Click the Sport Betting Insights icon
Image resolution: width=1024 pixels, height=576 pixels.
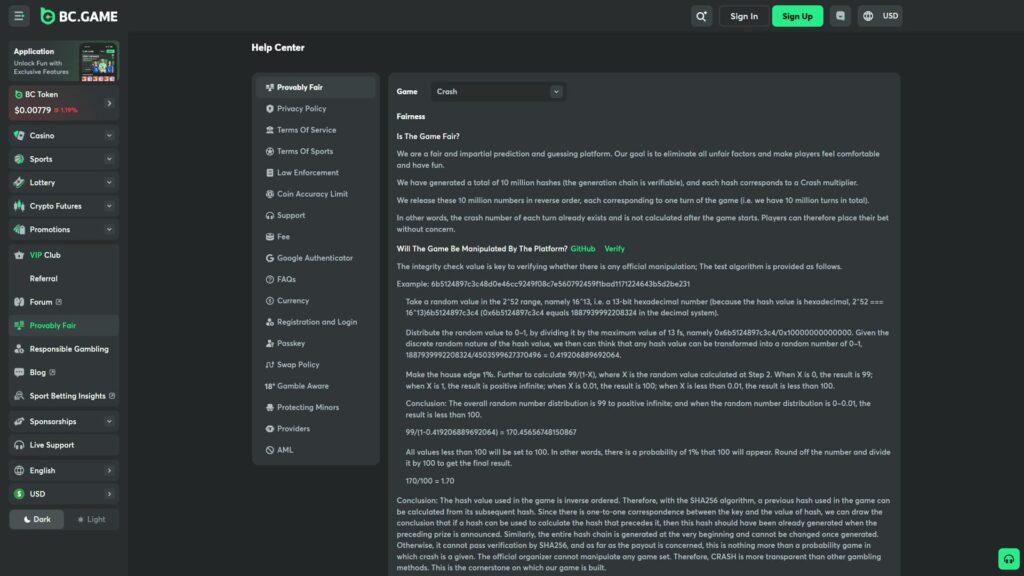point(19,396)
